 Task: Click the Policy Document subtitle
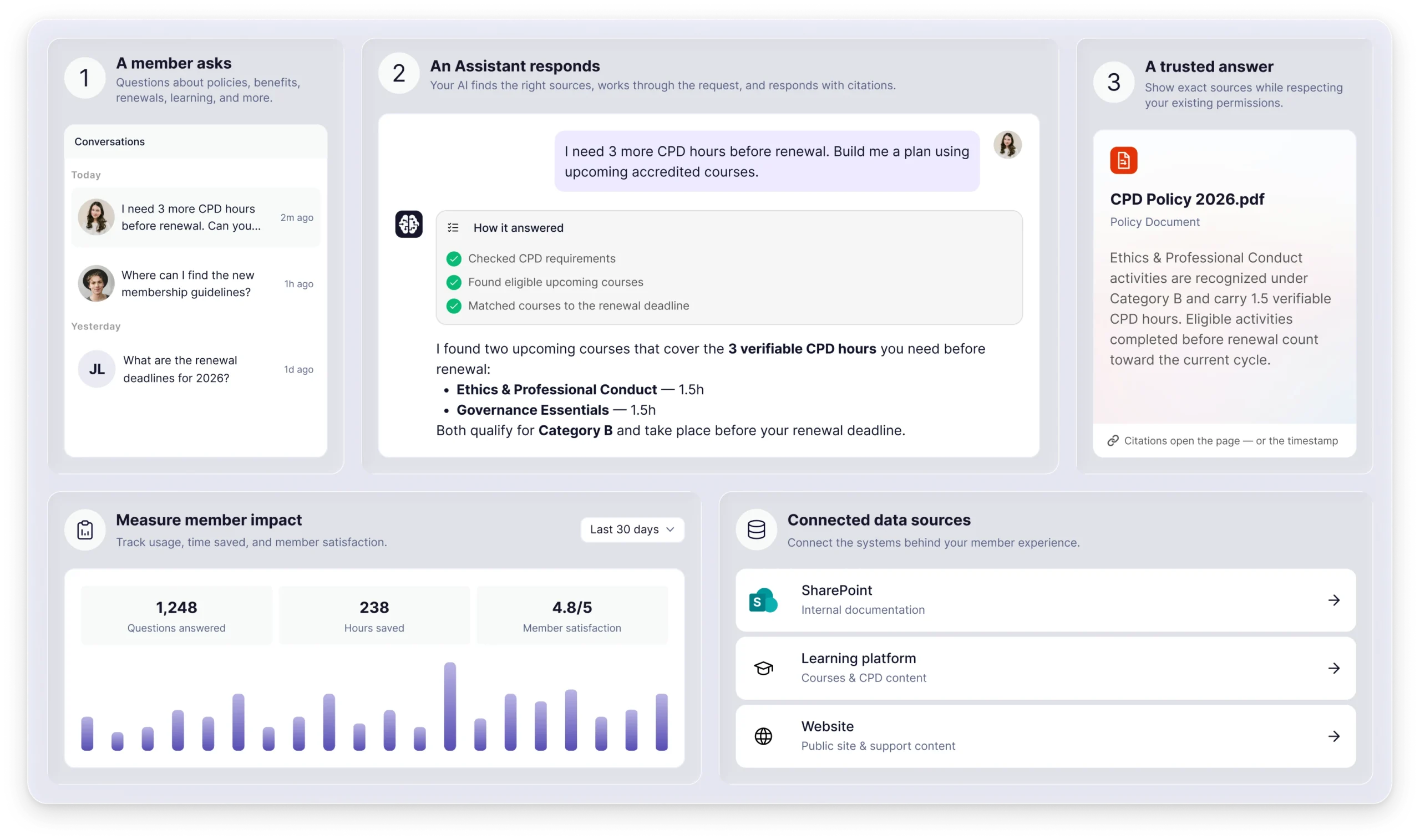(1154, 222)
